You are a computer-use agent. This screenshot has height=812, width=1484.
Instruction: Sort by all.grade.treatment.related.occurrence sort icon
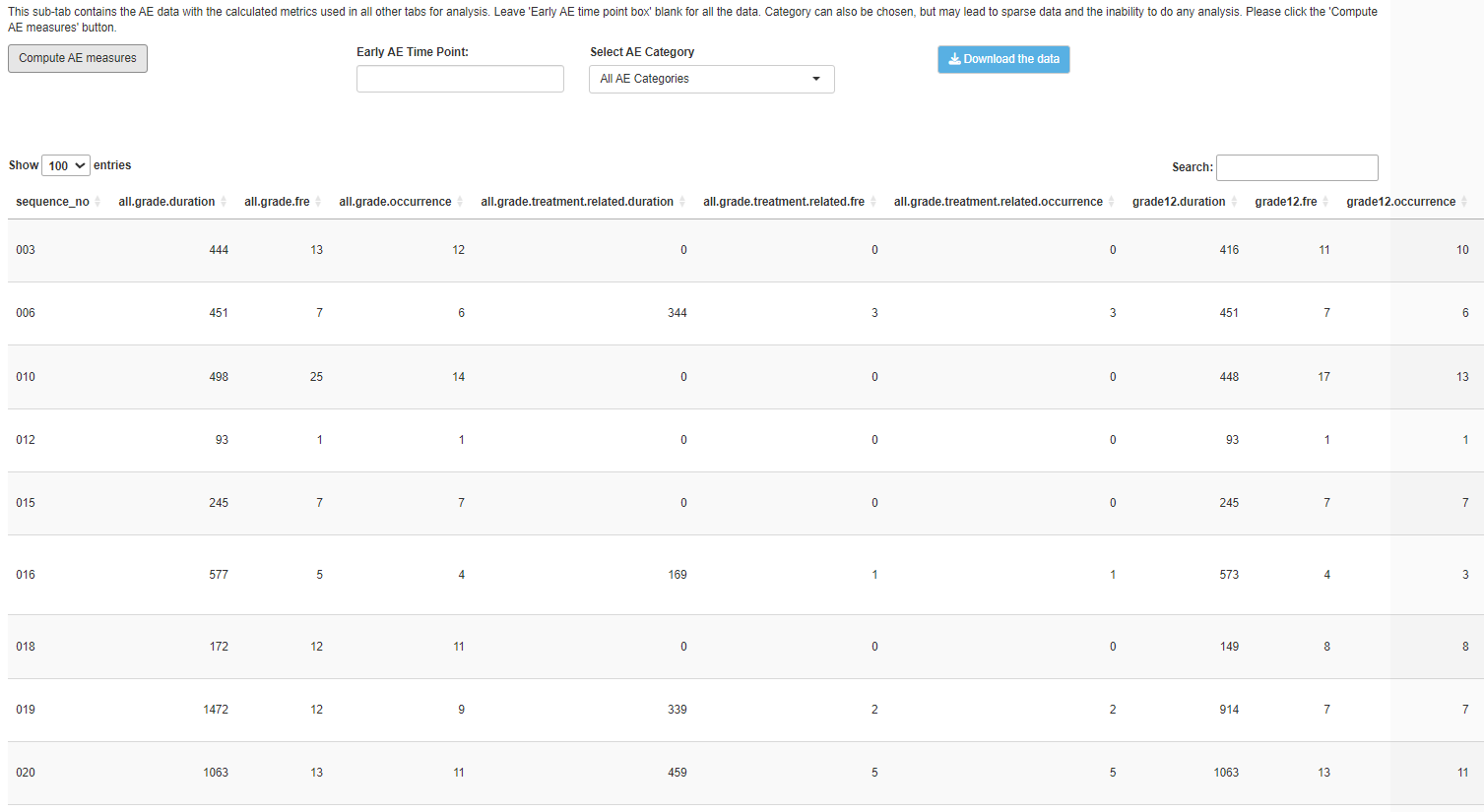(1112, 202)
